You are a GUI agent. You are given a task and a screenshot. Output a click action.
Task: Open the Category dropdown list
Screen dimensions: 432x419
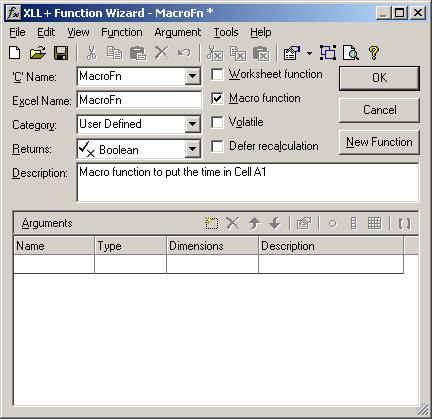(x=192, y=124)
